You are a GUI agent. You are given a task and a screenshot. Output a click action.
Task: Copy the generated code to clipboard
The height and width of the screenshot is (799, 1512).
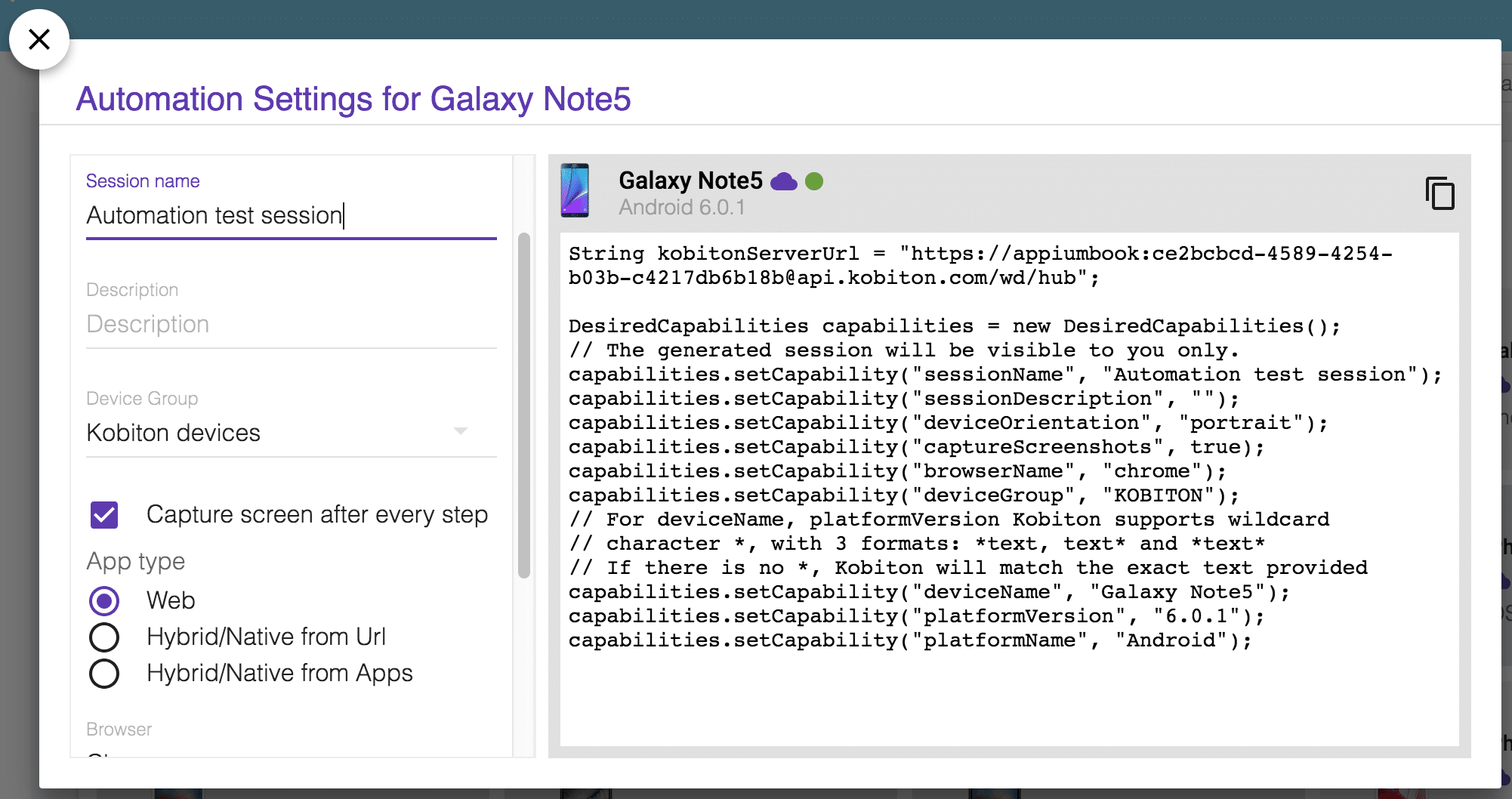coord(1439,193)
